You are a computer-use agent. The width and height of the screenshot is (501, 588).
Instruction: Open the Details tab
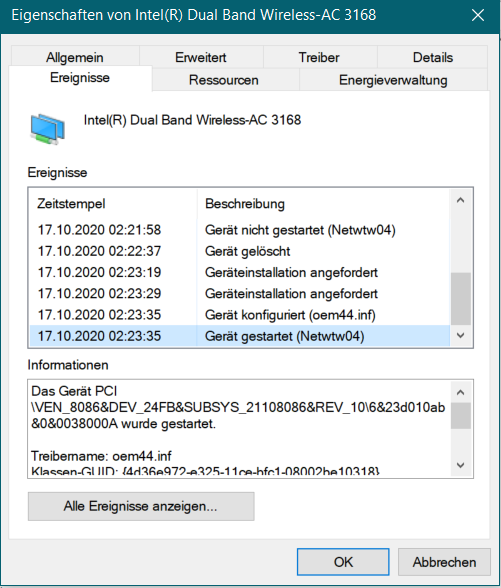(433, 57)
